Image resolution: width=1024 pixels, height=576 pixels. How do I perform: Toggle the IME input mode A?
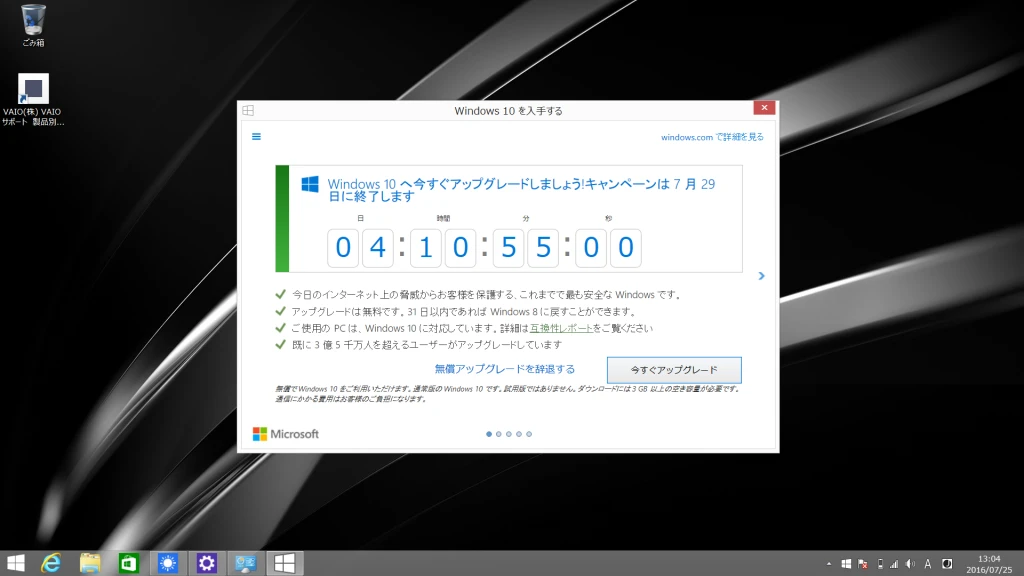[927, 564]
